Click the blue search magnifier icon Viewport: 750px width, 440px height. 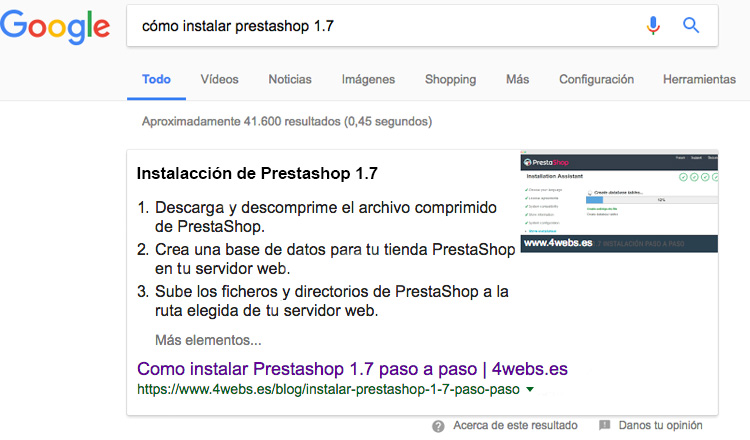point(691,25)
